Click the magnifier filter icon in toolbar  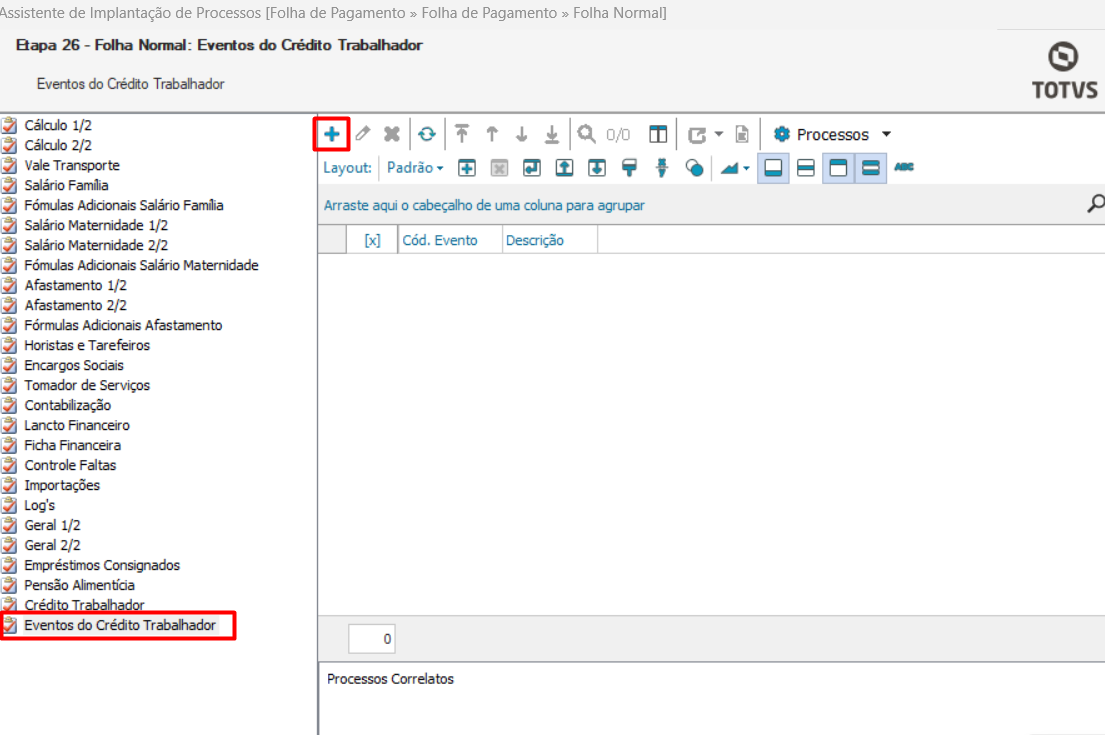[586, 134]
